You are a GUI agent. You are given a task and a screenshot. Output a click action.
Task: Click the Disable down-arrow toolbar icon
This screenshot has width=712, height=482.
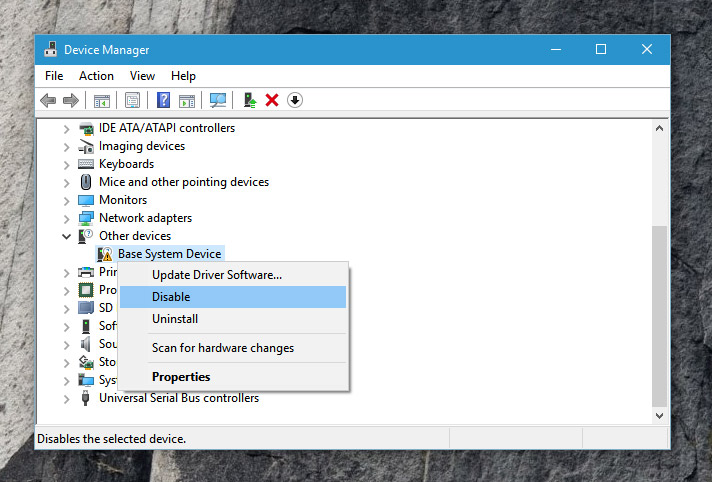295,100
